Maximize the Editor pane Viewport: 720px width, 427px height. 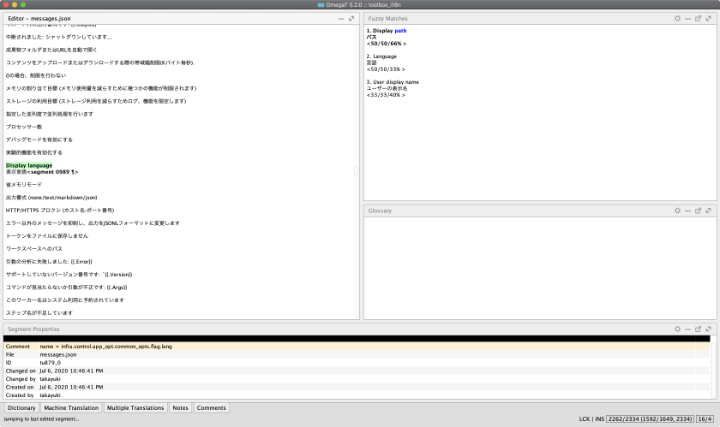tap(351, 19)
